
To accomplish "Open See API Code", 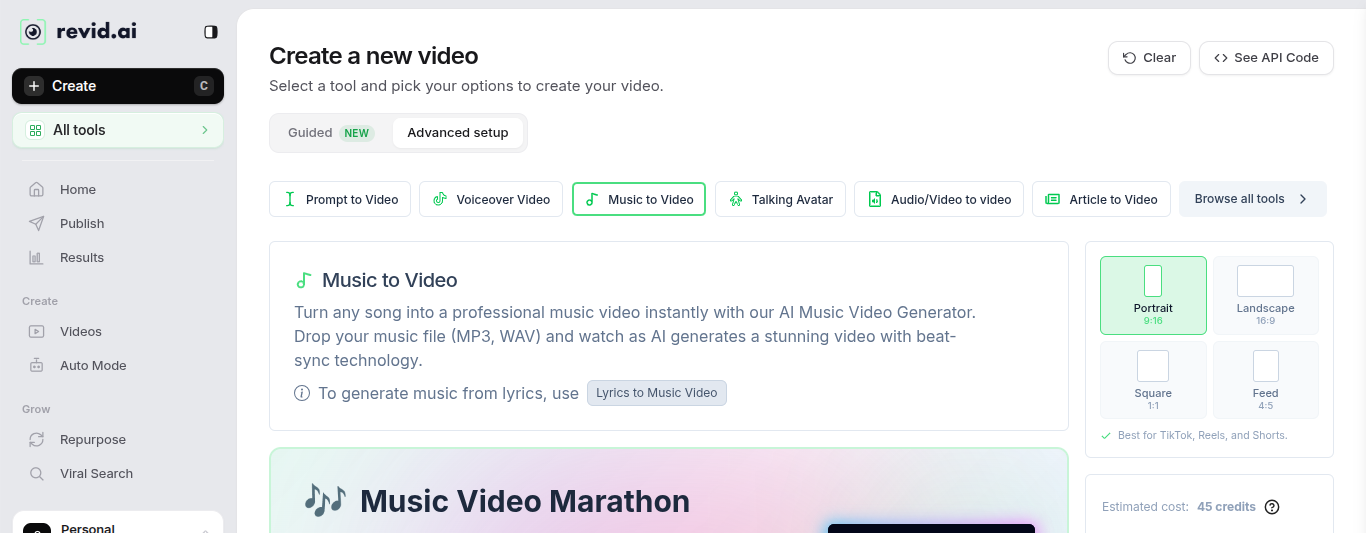I will pyautogui.click(x=1266, y=58).
